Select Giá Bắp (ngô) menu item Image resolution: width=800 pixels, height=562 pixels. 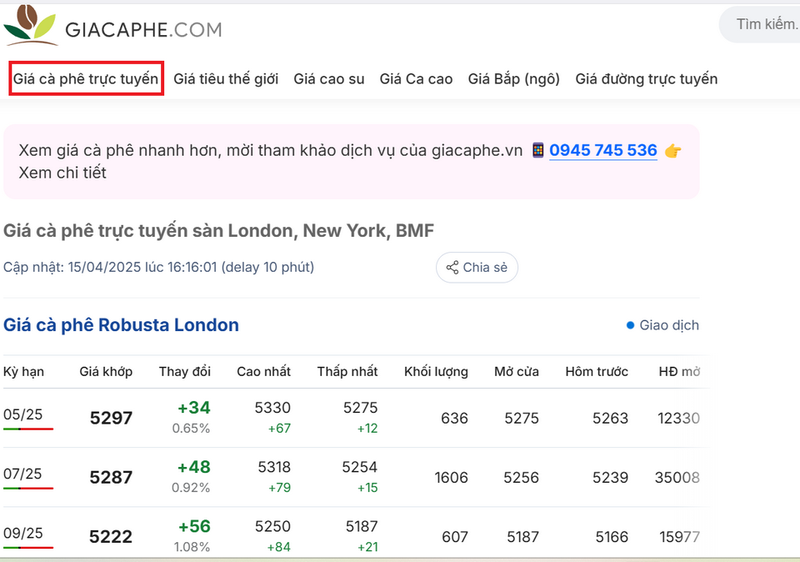point(514,79)
